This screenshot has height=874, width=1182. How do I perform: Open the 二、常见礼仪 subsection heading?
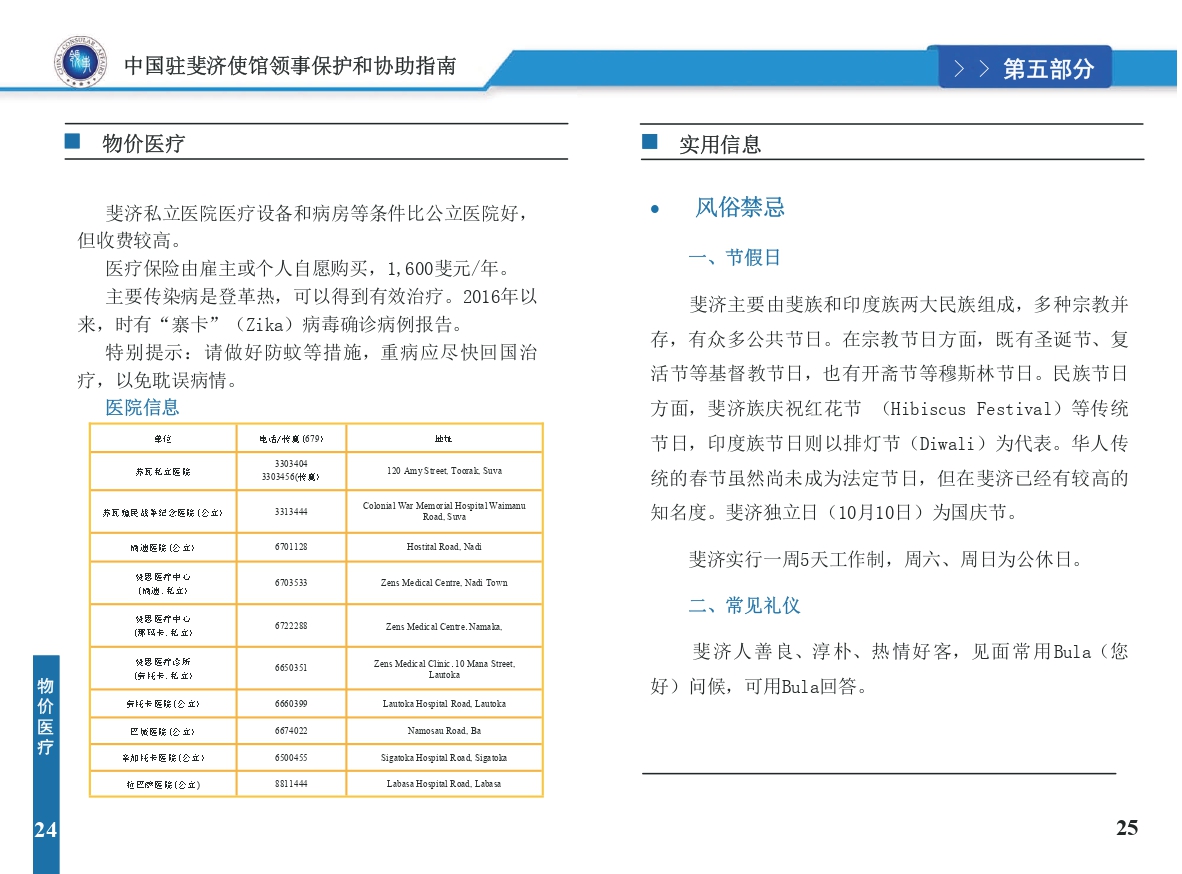click(744, 606)
